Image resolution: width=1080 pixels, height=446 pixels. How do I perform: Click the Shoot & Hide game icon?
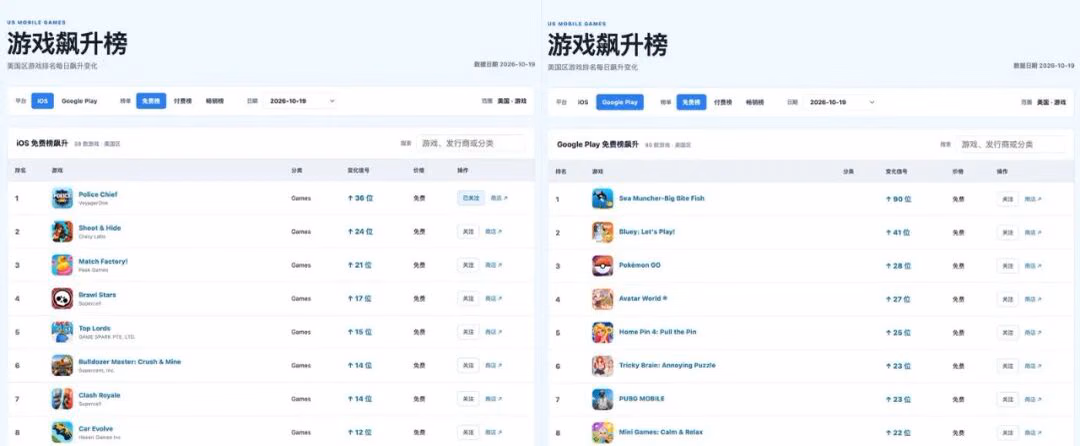coord(62,231)
